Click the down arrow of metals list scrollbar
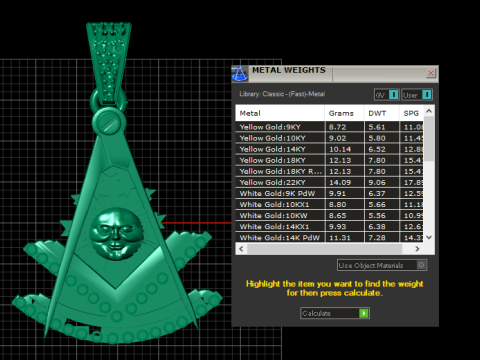Image resolution: width=480 pixels, height=360 pixels. pyautogui.click(x=429, y=237)
